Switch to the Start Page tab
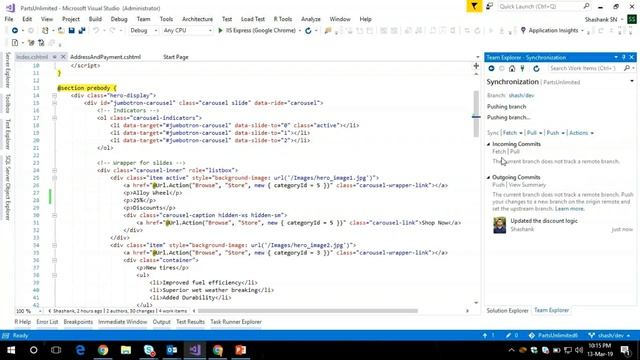The height and width of the screenshot is (360, 640). pos(176,57)
